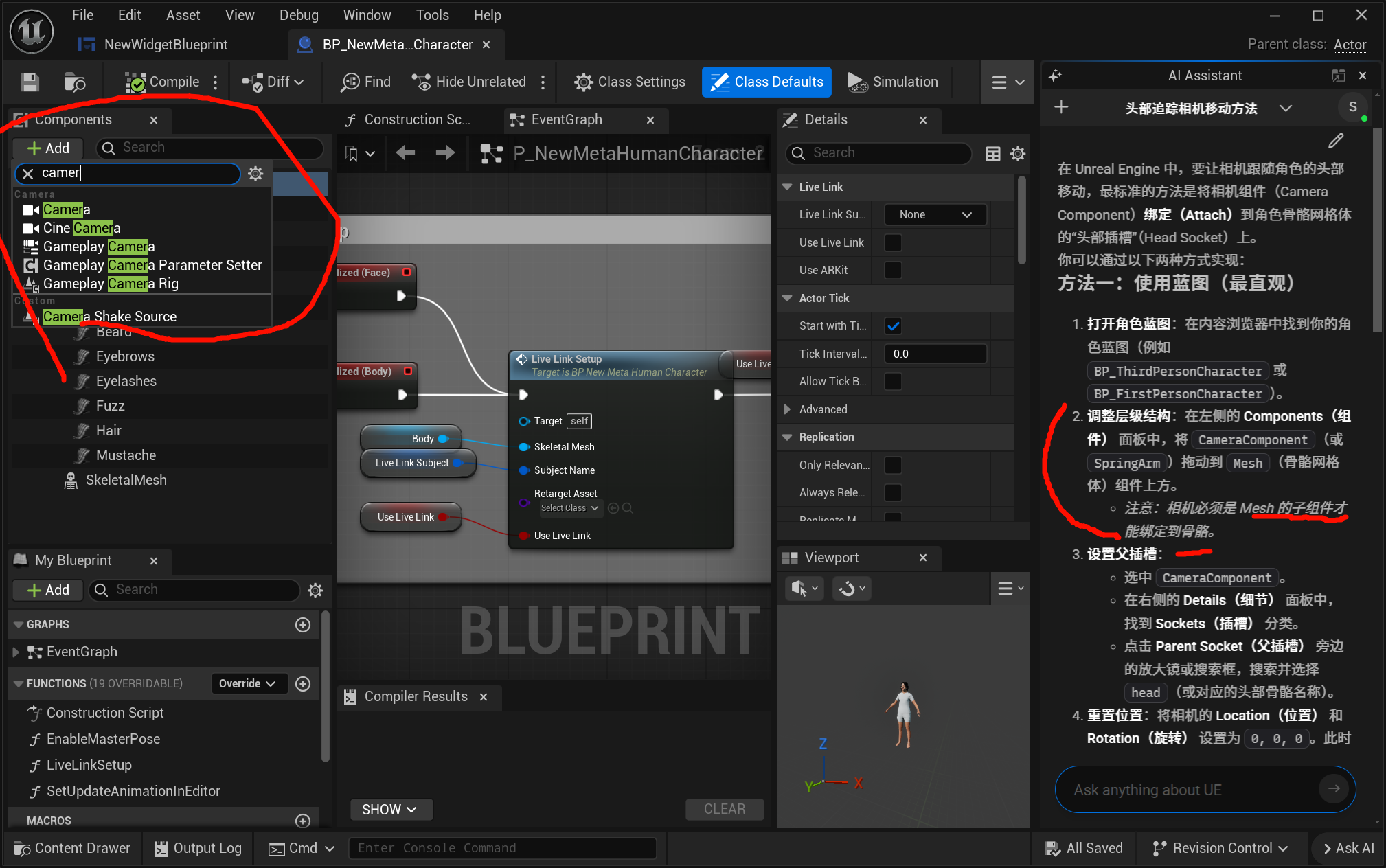1386x868 pixels.
Task: Open the Content Drawer
Action: [x=73, y=848]
